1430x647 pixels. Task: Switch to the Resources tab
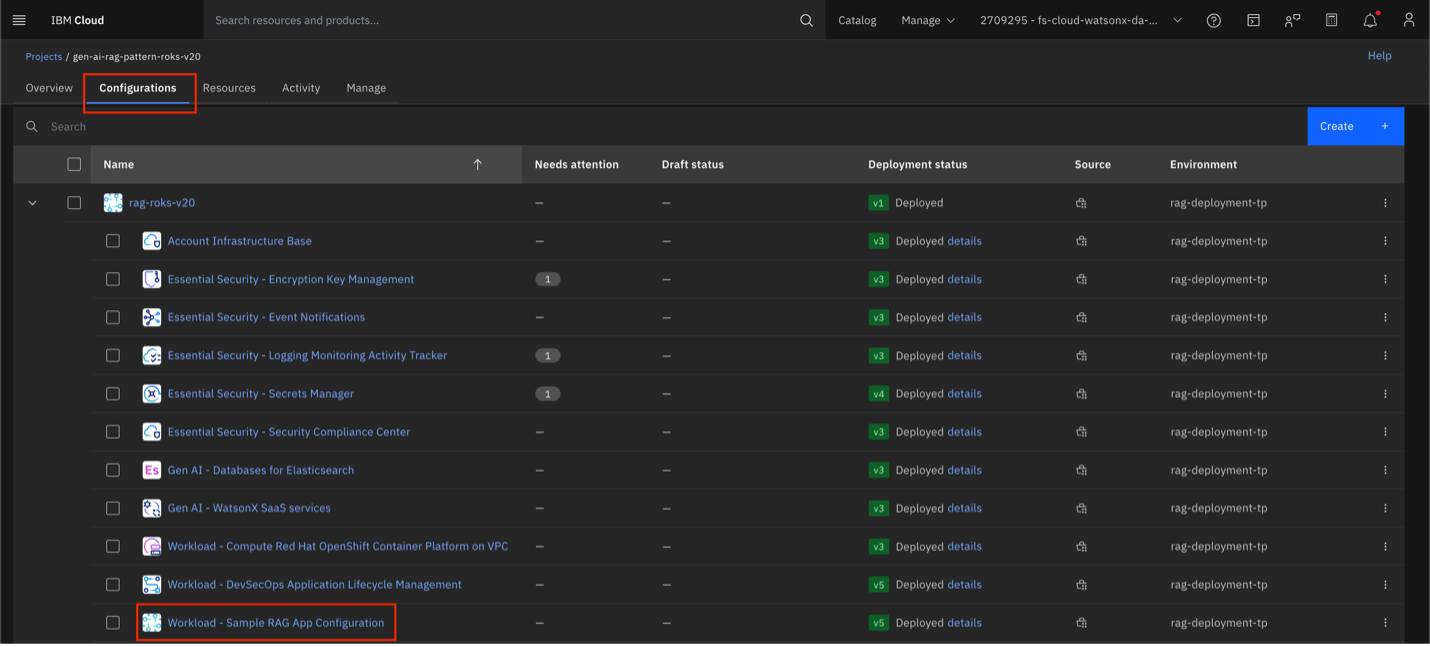coord(229,88)
